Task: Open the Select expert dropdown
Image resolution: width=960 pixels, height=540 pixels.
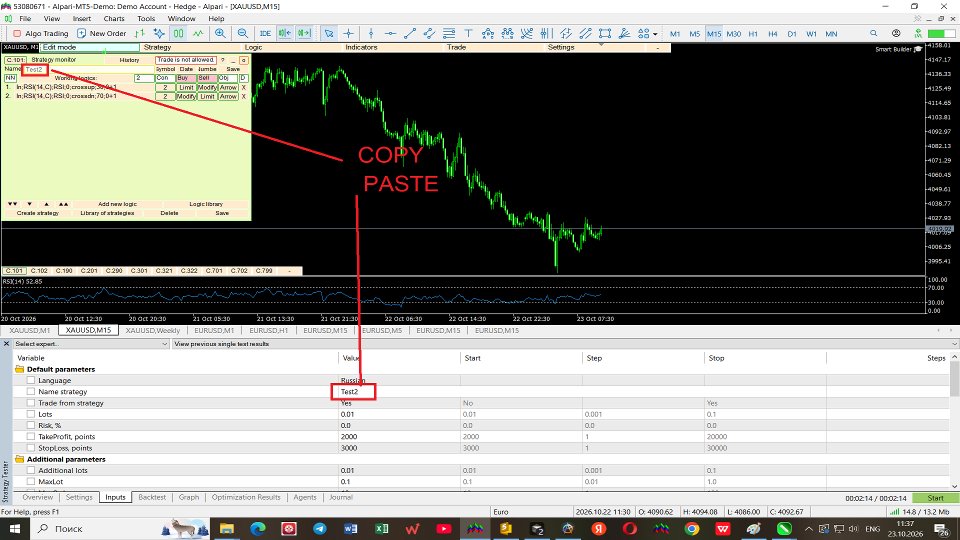Action: point(91,344)
